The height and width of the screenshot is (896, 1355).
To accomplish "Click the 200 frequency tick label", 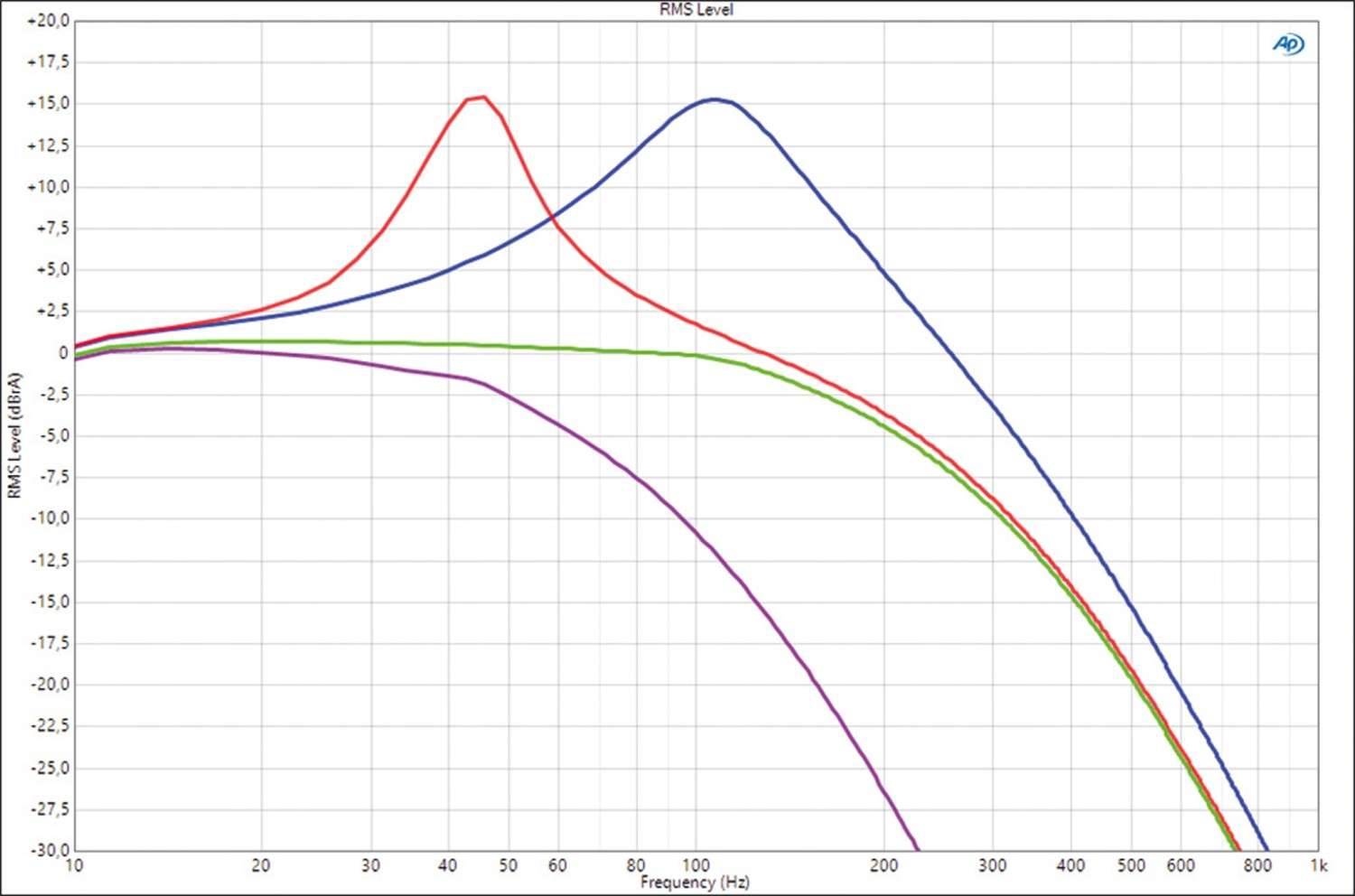I will (x=883, y=865).
